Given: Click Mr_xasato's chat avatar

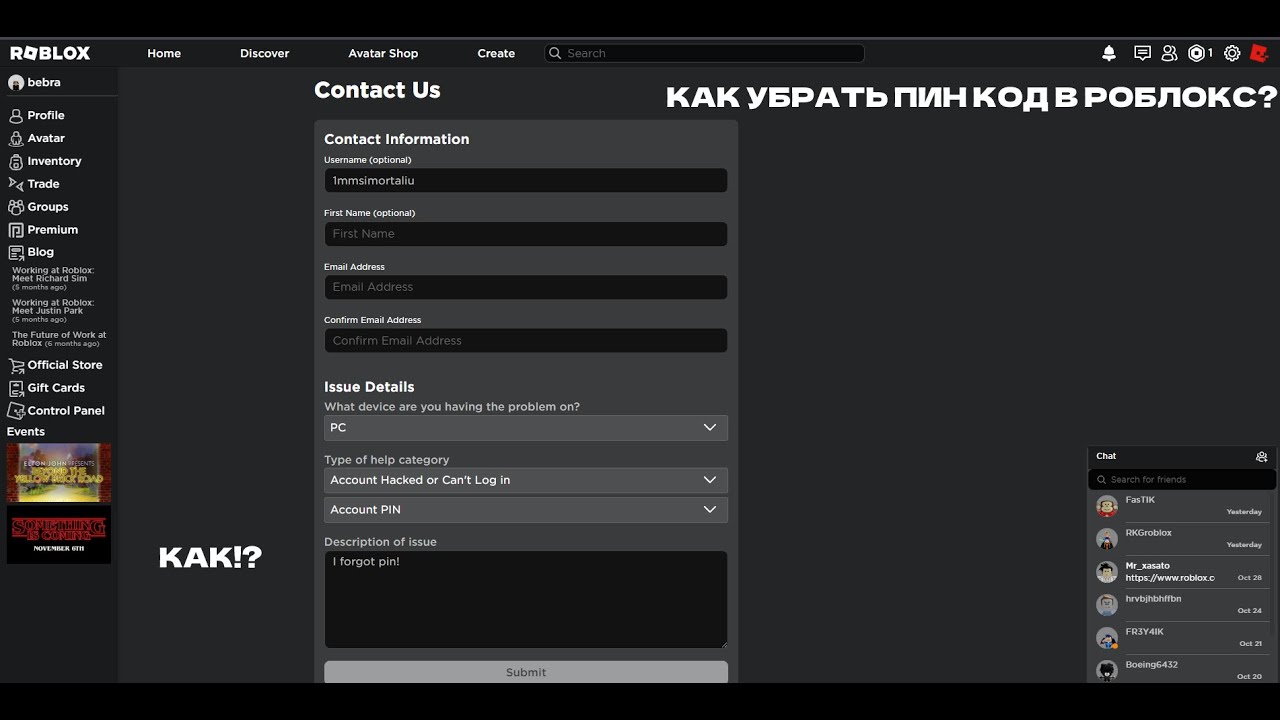Looking at the screenshot, I should click(x=1106, y=572).
